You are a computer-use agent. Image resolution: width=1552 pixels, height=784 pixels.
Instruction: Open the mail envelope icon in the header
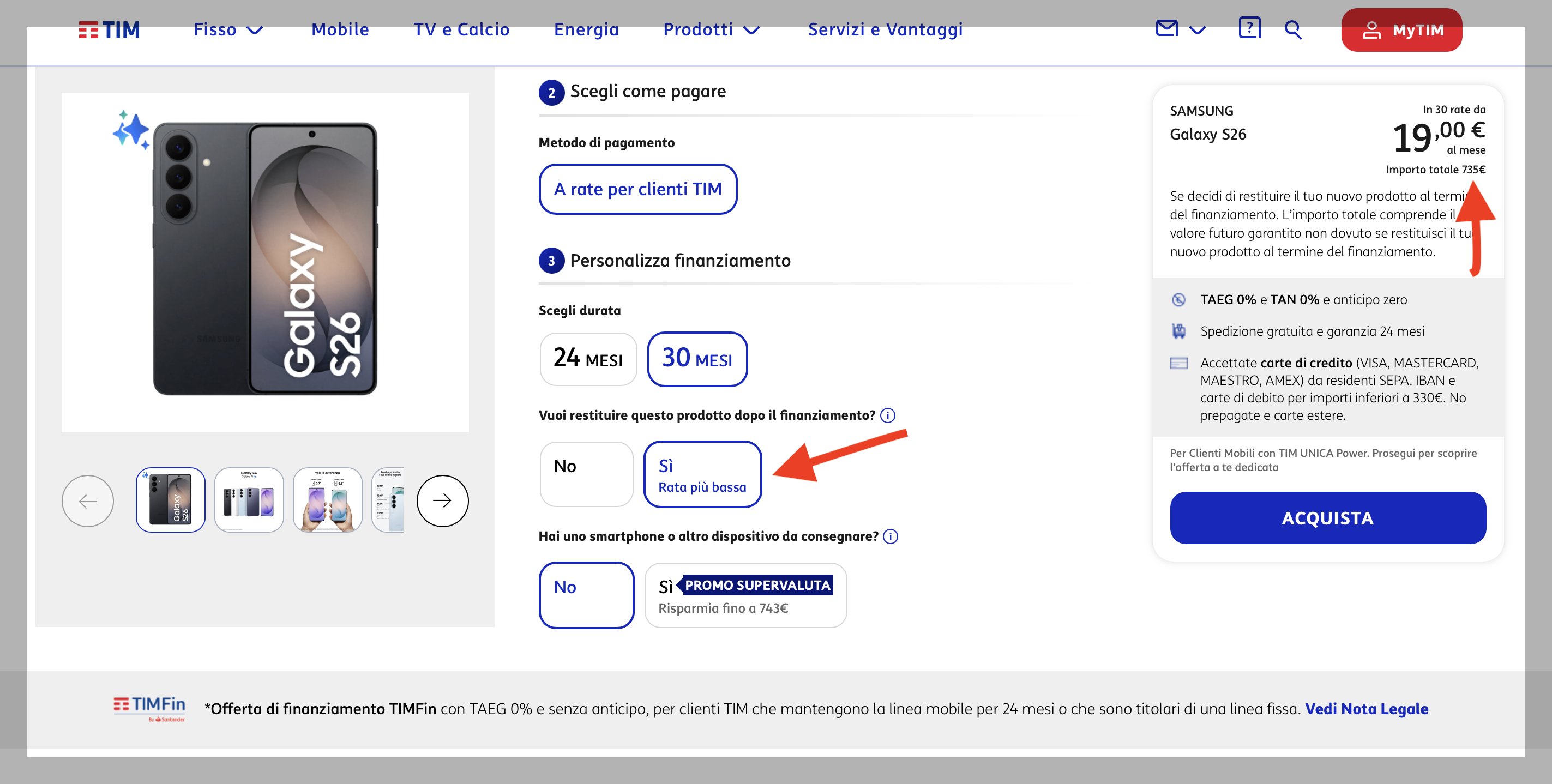tap(1166, 28)
